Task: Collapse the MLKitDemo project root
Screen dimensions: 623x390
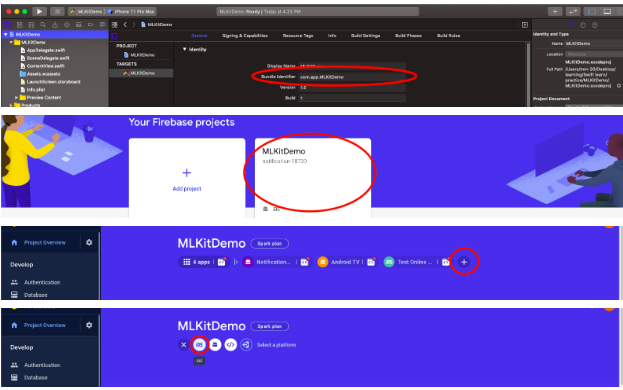Action: coord(6,35)
